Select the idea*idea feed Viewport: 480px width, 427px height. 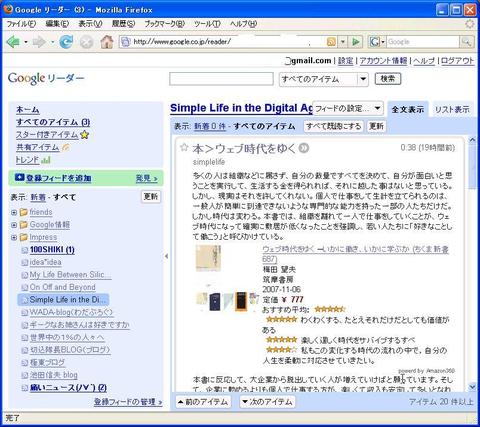click(x=45, y=262)
